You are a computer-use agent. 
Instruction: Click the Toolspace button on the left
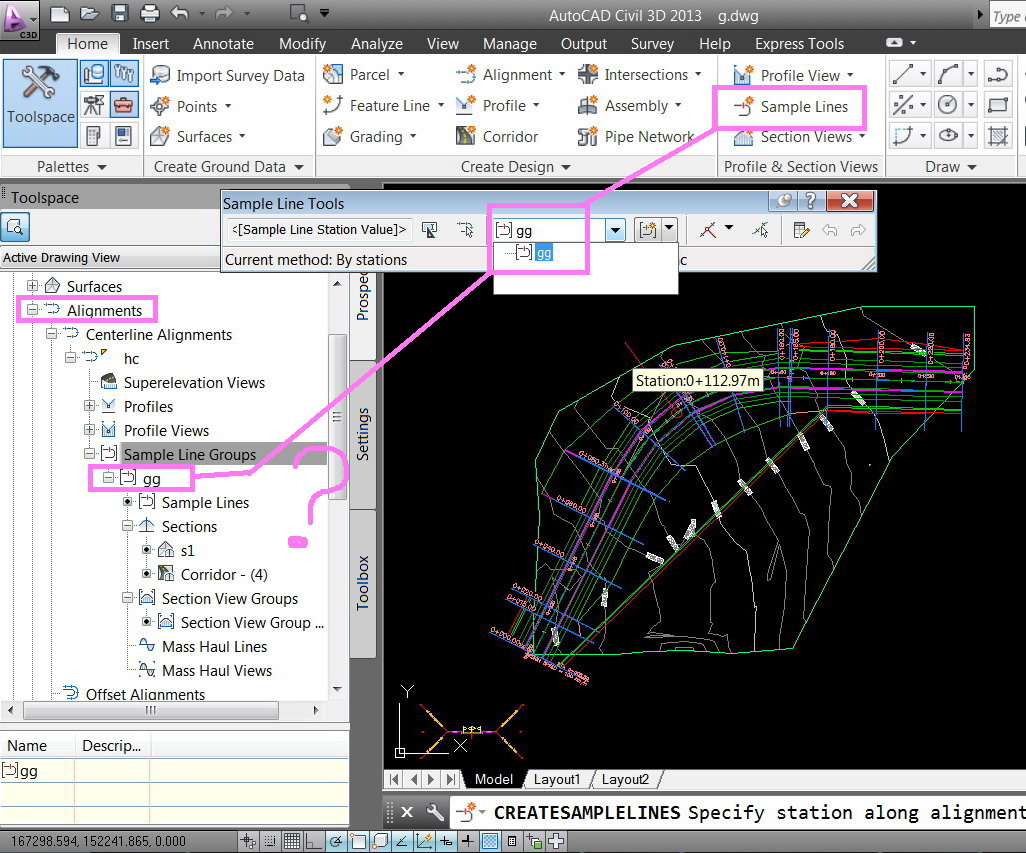(x=39, y=103)
